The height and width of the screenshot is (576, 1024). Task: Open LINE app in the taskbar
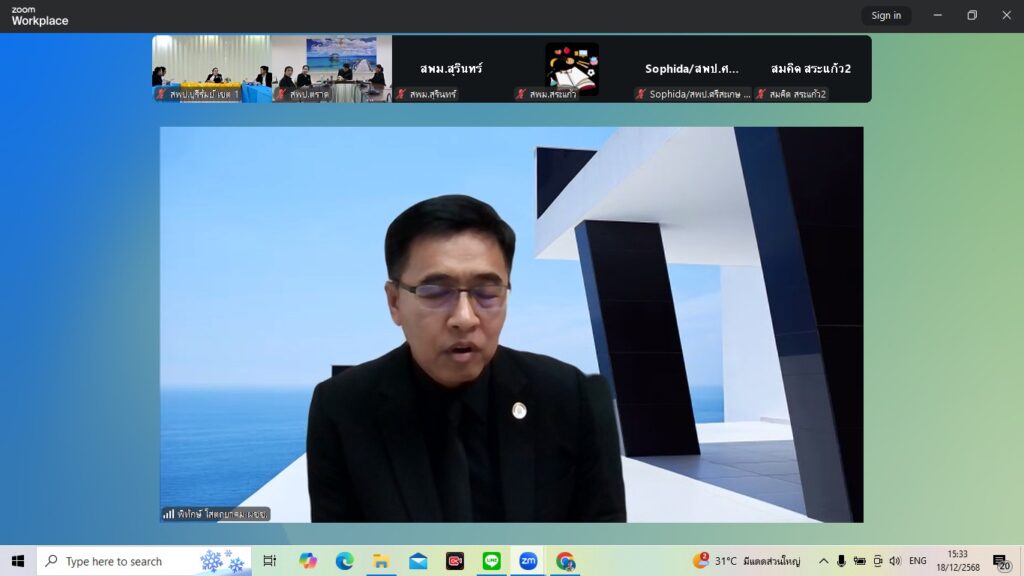coord(491,561)
